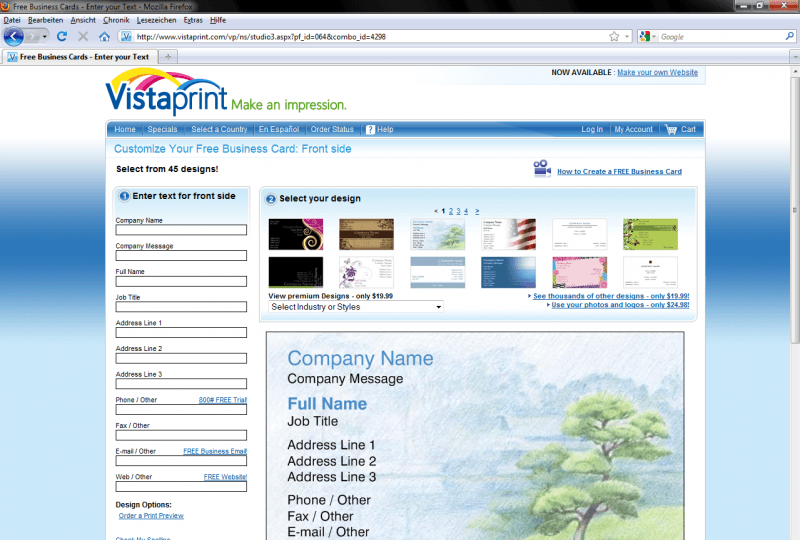This screenshot has height=540, width=800.
Task: Click the Full Name input field
Action: 181,281
